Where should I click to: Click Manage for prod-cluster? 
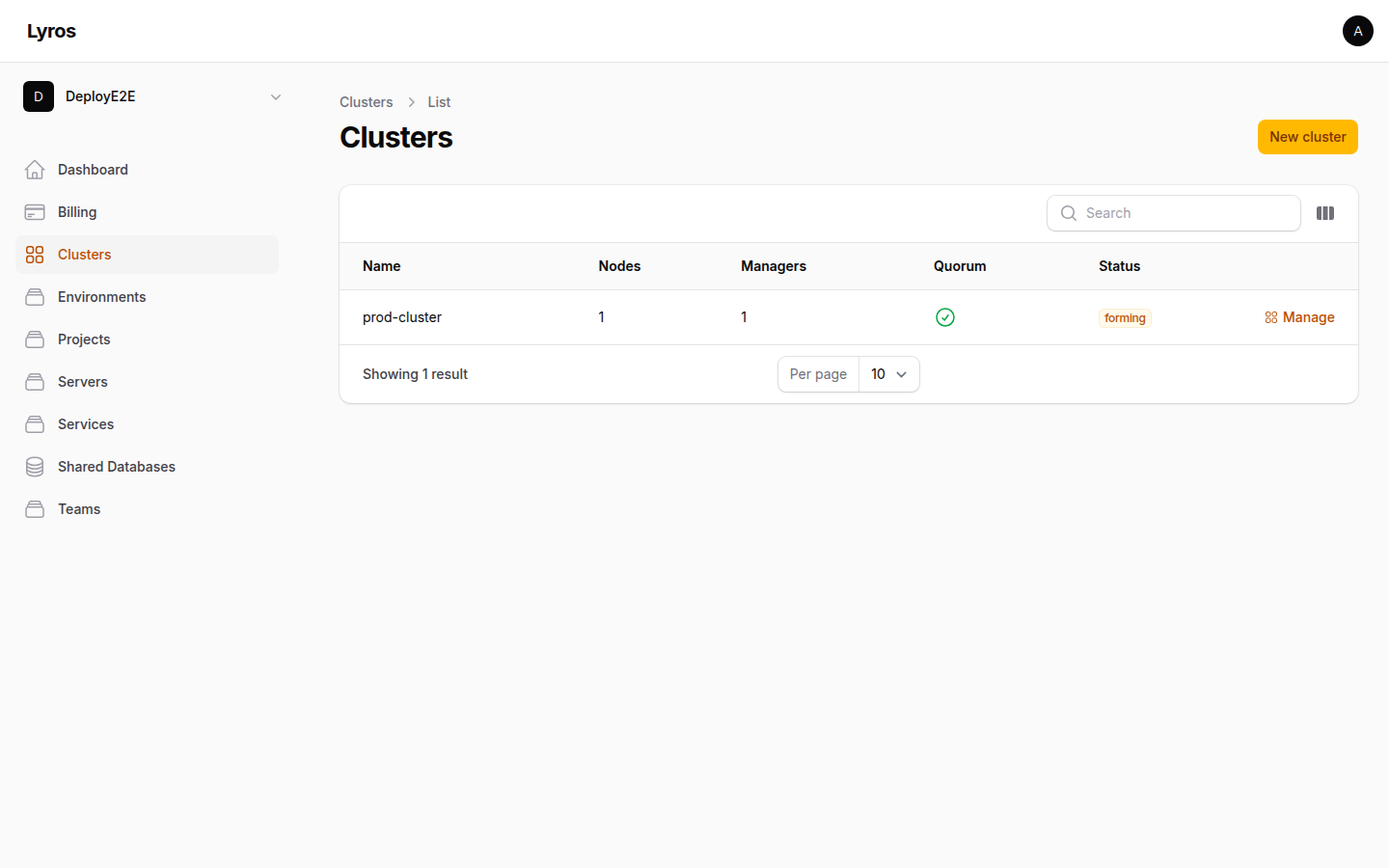(1299, 317)
